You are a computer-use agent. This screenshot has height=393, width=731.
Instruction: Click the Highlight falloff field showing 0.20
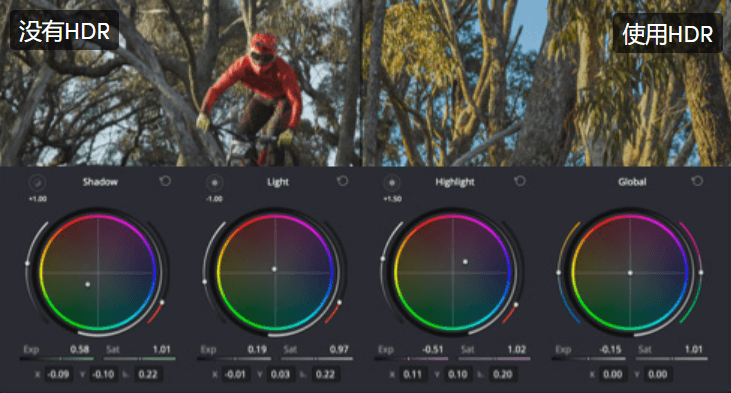(x=502, y=374)
